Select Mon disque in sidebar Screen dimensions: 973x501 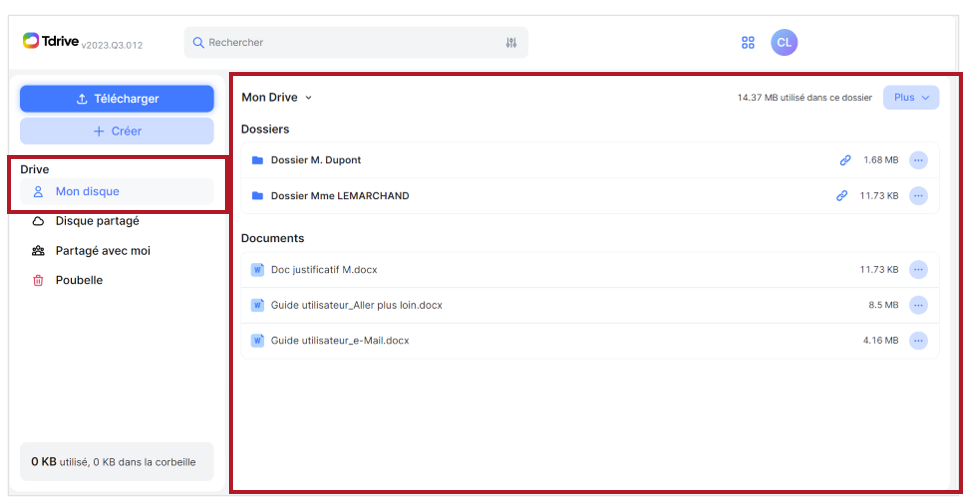[117, 191]
